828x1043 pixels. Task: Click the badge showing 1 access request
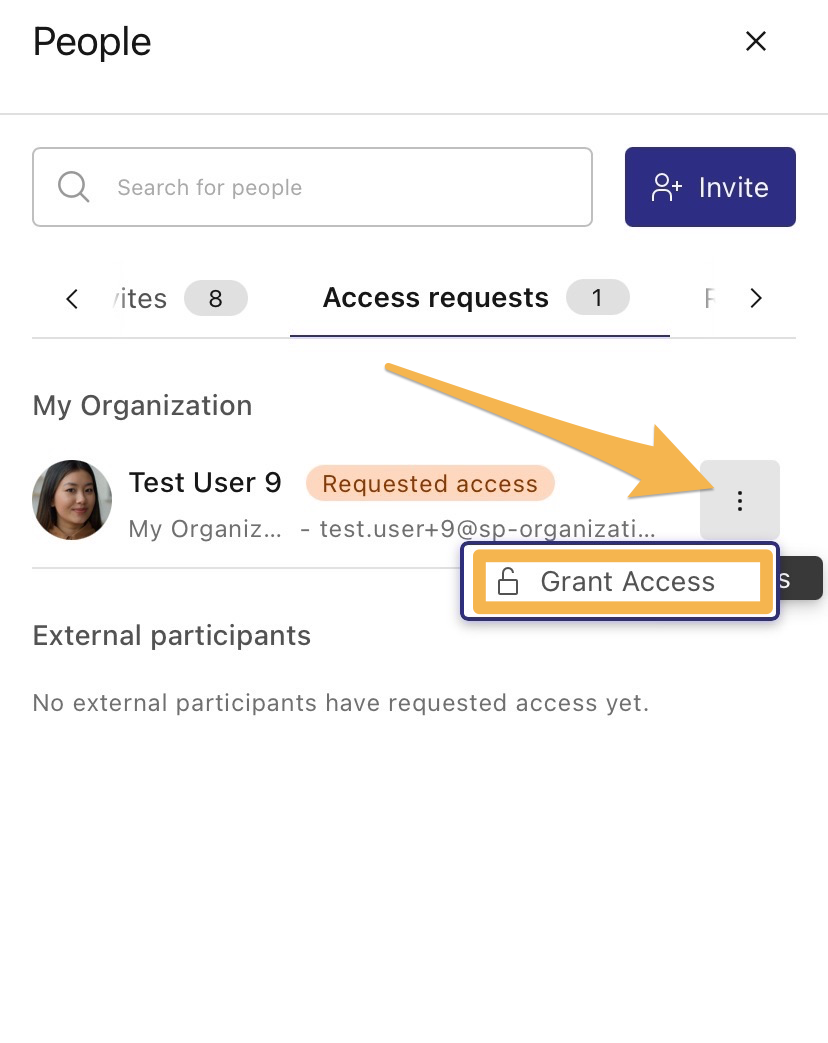tap(597, 297)
